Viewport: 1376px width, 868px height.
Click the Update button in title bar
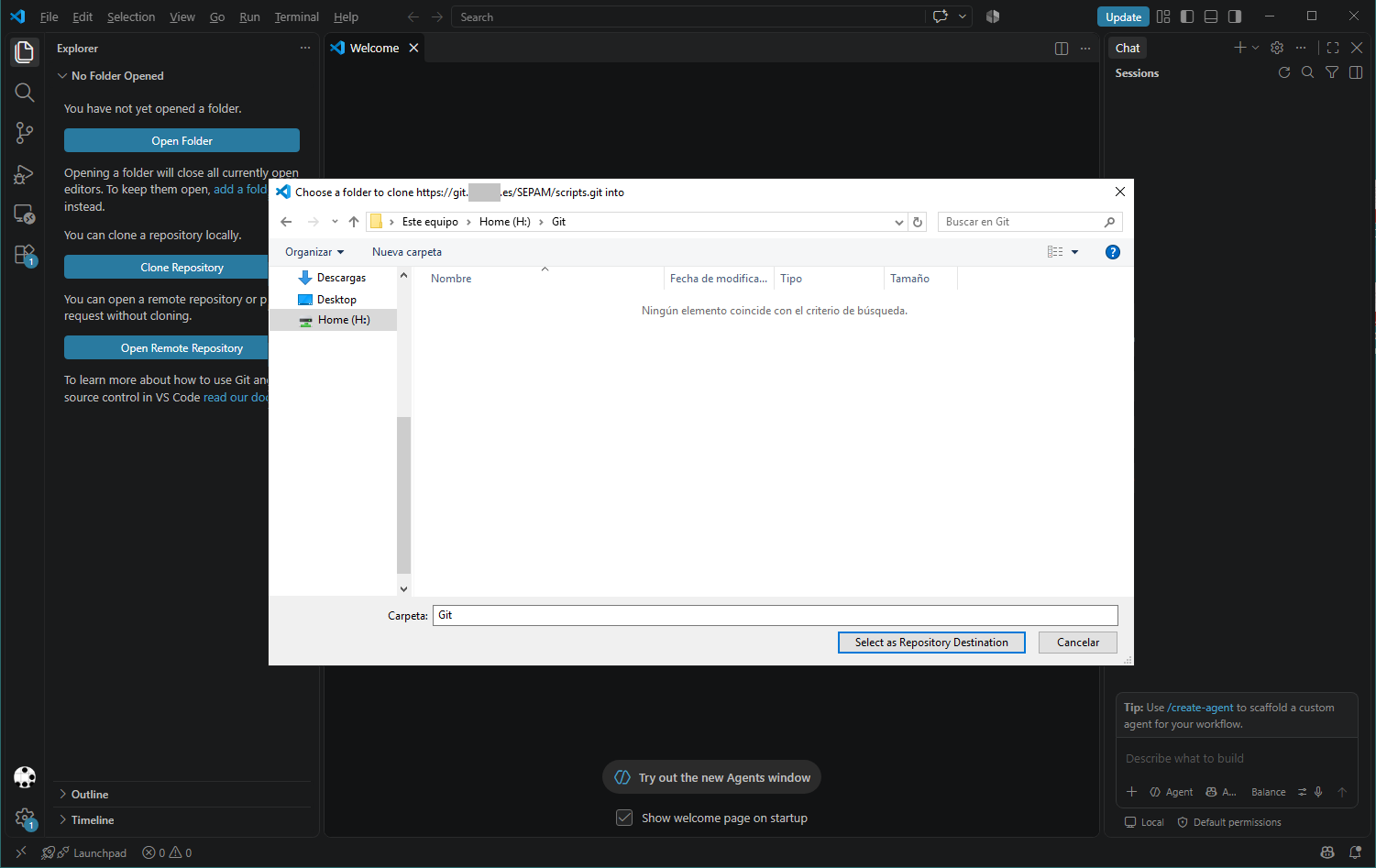pos(1123,16)
